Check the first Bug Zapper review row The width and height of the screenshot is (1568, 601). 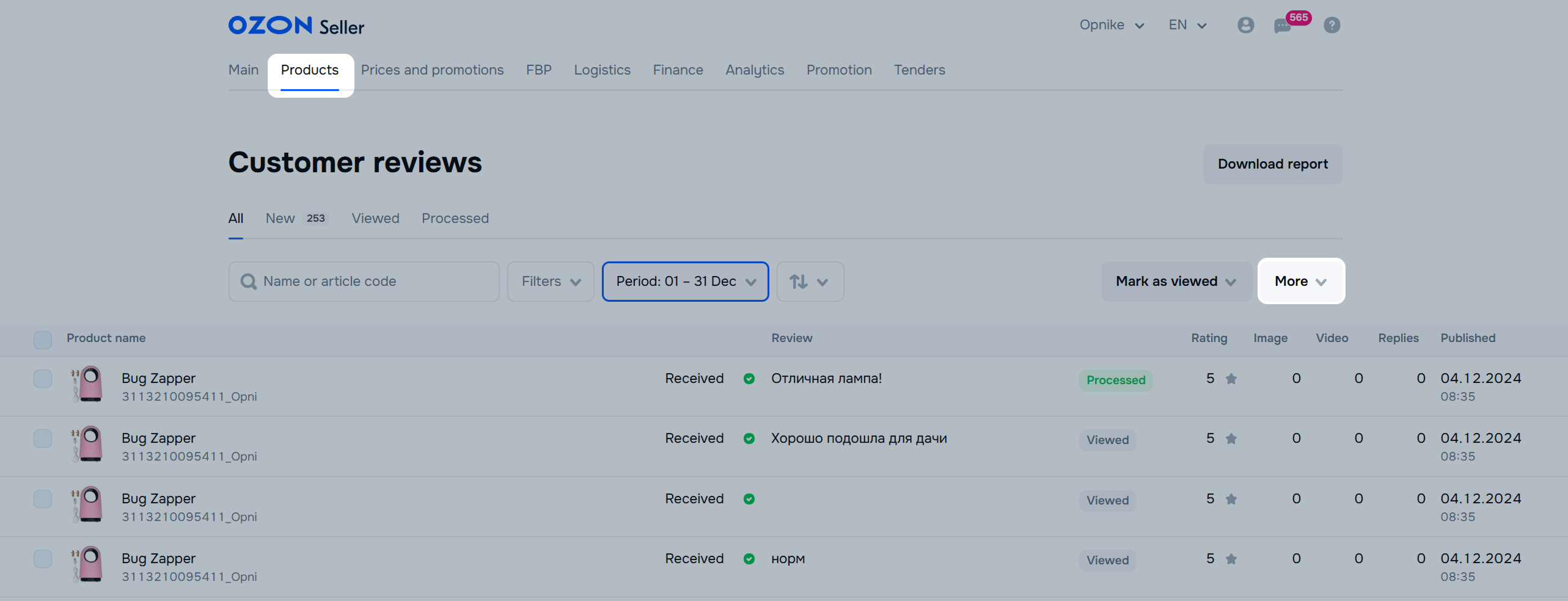pos(43,379)
